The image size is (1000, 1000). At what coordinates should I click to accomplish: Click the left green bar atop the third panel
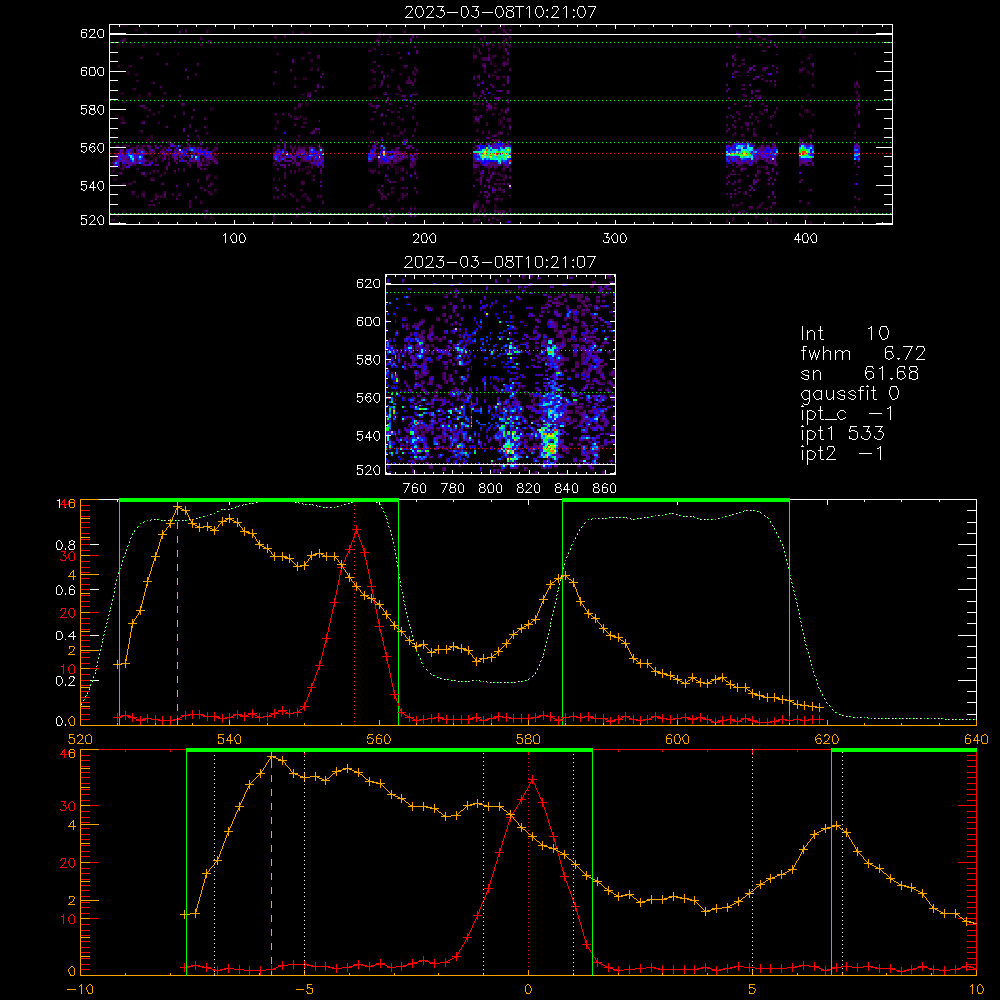pyautogui.click(x=259, y=500)
